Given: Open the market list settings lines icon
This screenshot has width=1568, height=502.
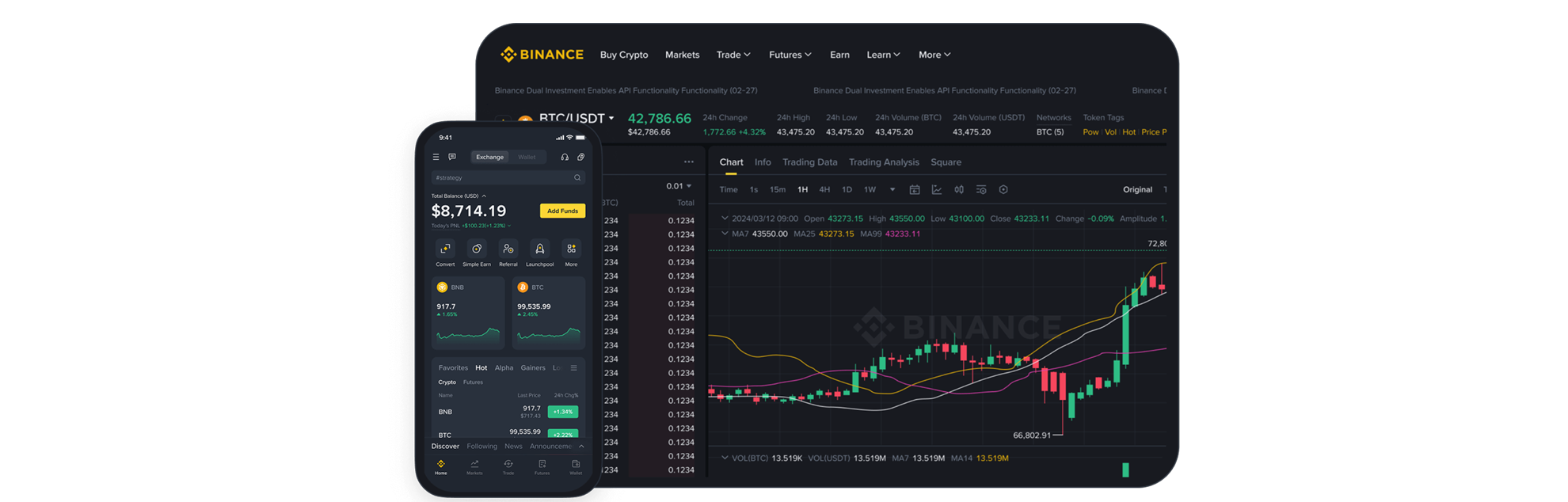Looking at the screenshot, I should [573, 368].
